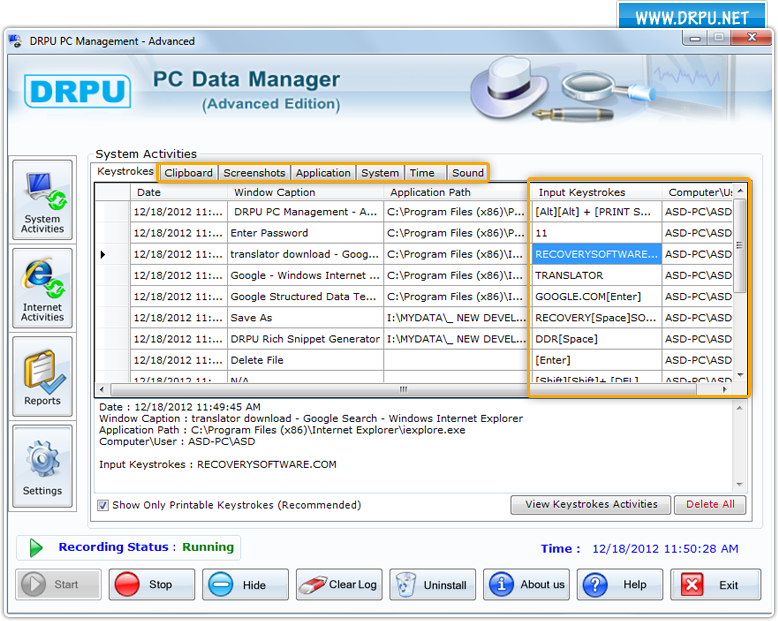Switch to the Clipboard tab
This screenshot has height=621, width=778.
tap(189, 173)
